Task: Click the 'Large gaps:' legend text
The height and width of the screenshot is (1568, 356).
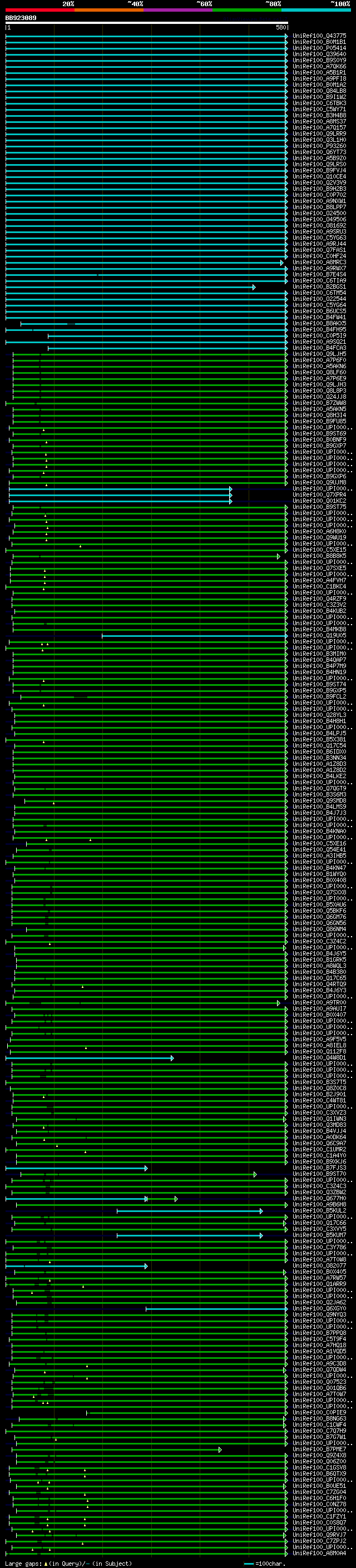Action: click(x=24, y=1564)
